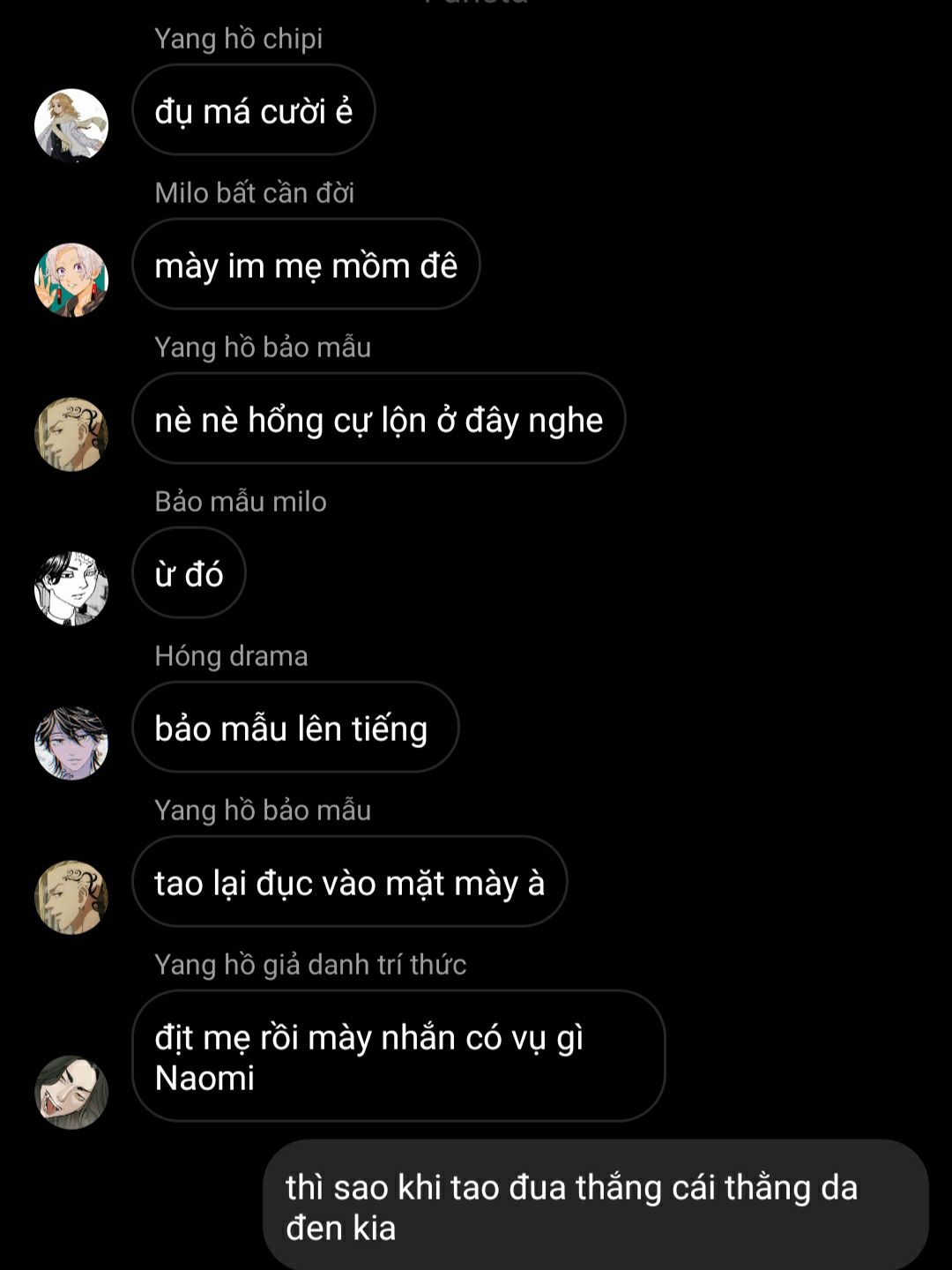Tap the 'ừ đó' message bubble

click(x=189, y=573)
